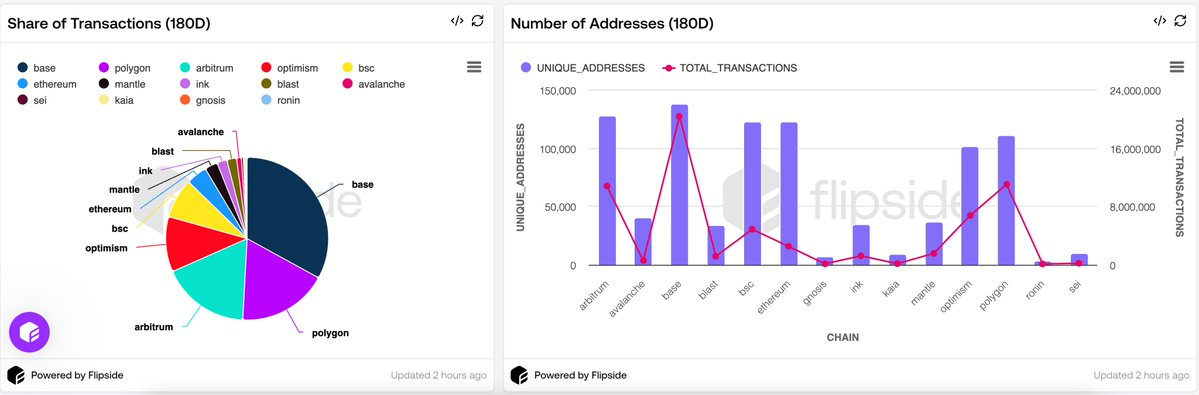1199x395 pixels.
Task: Click Powered by Flipside link on left
Action: (x=77, y=375)
